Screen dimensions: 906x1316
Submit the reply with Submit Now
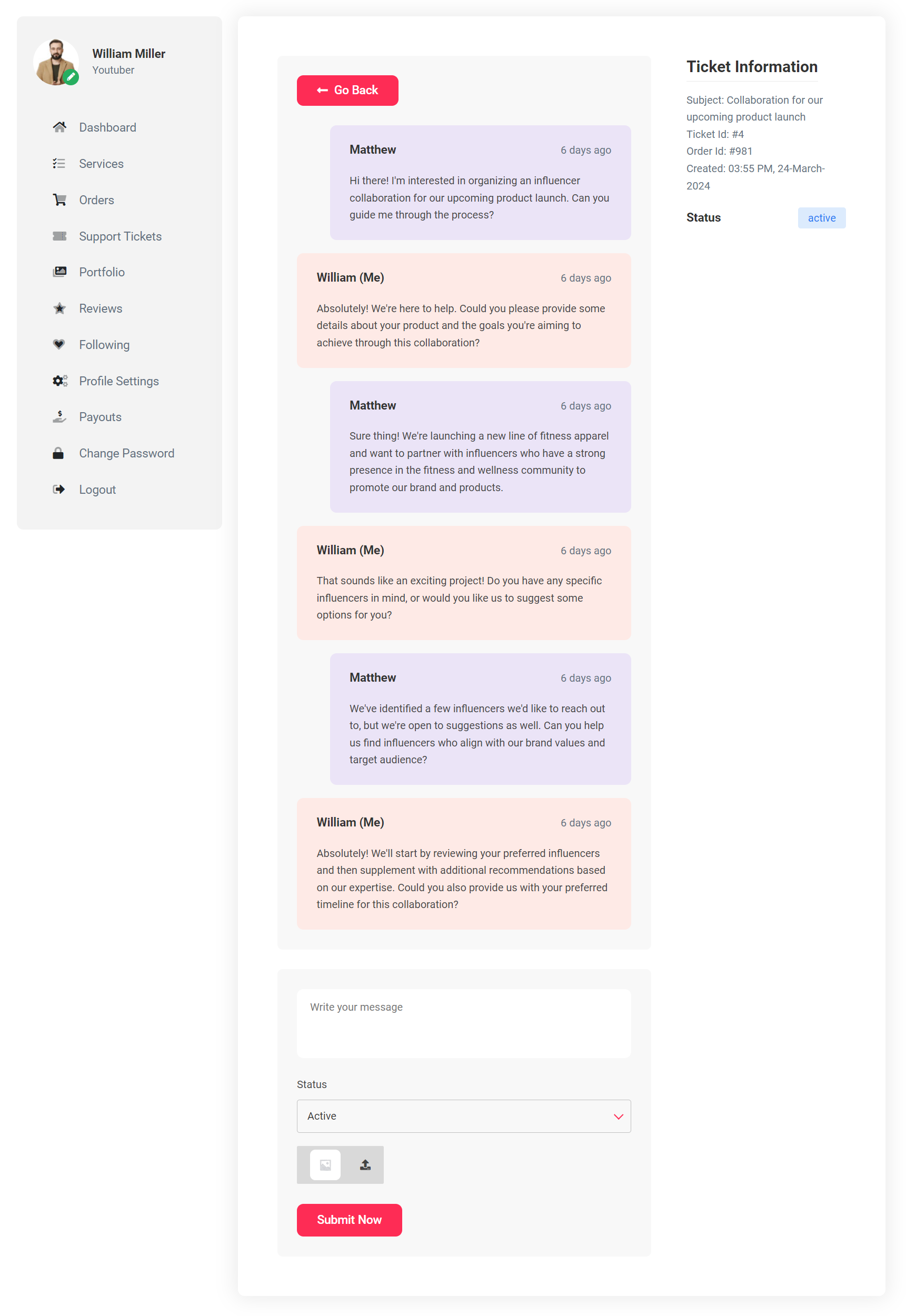349,1220
